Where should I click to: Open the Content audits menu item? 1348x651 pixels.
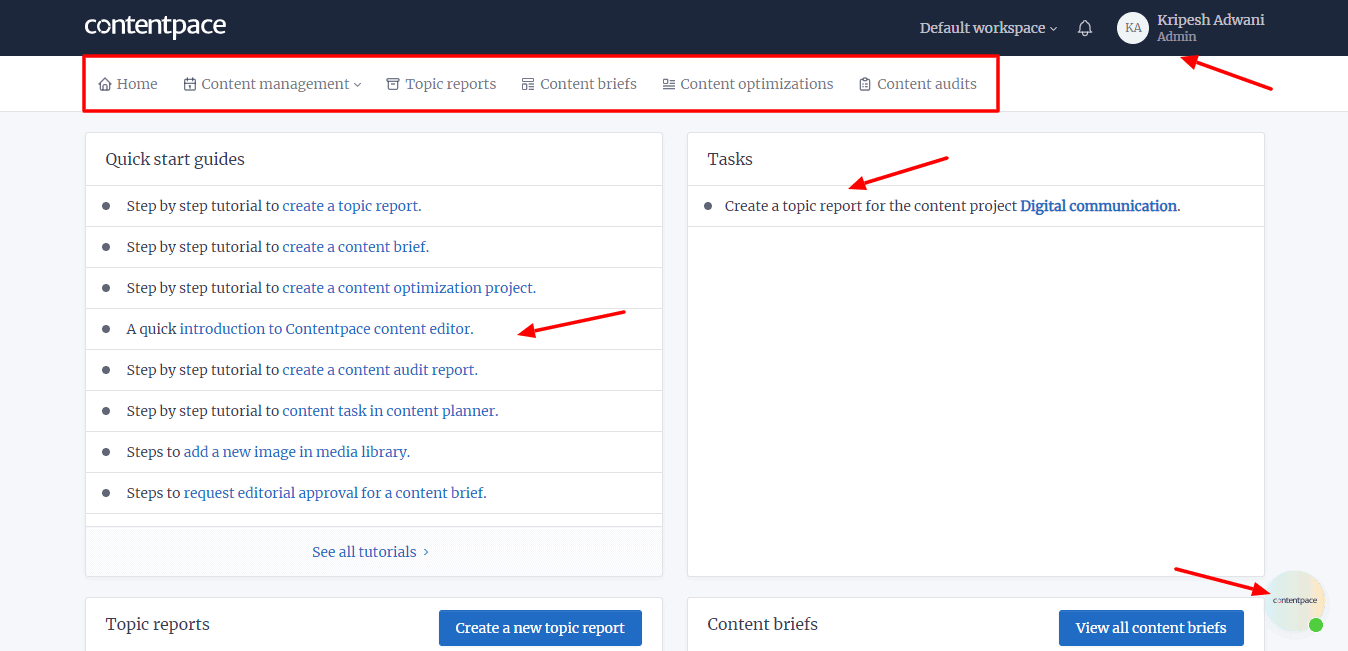(926, 84)
